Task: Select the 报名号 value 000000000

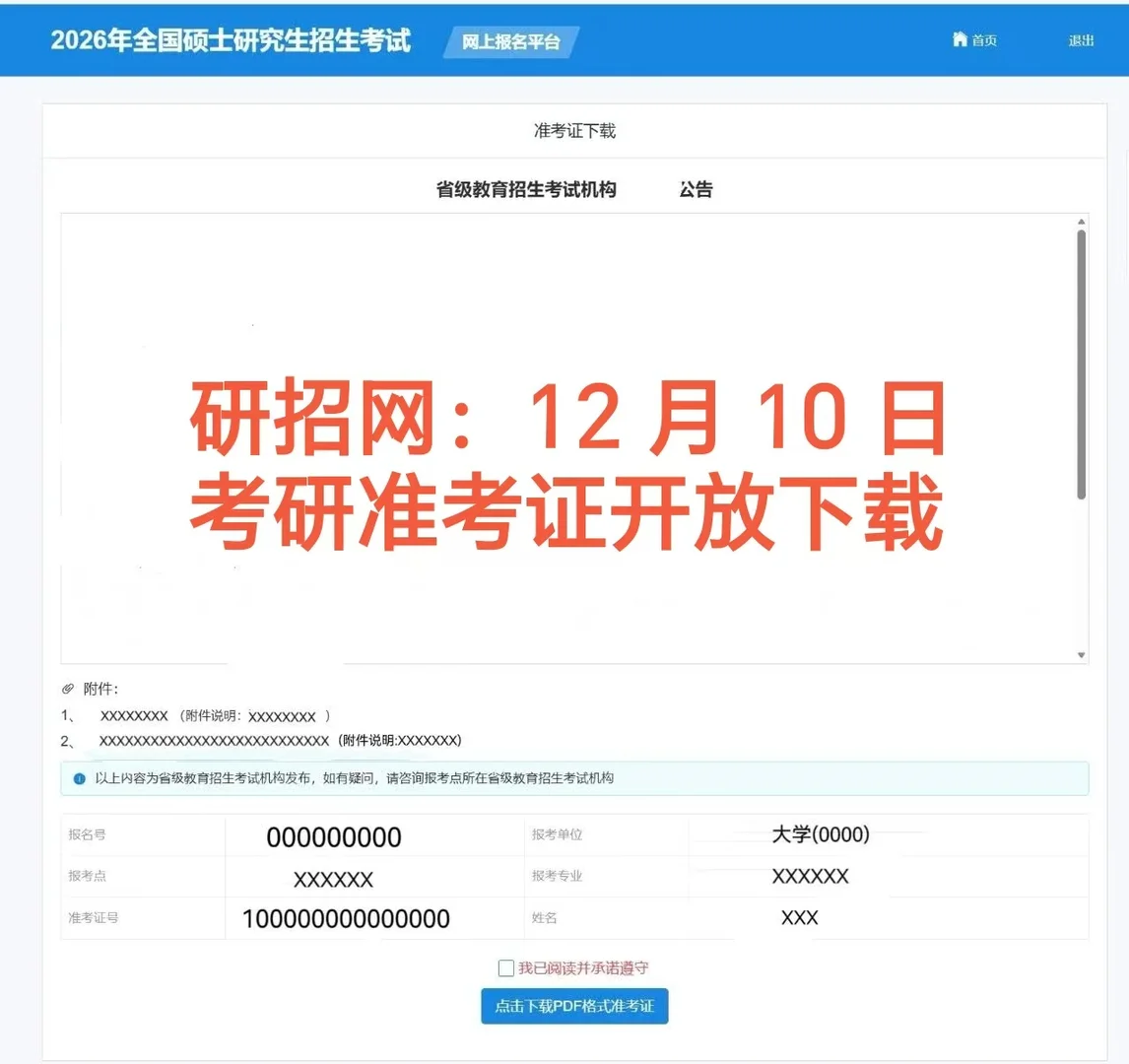Action: (335, 836)
